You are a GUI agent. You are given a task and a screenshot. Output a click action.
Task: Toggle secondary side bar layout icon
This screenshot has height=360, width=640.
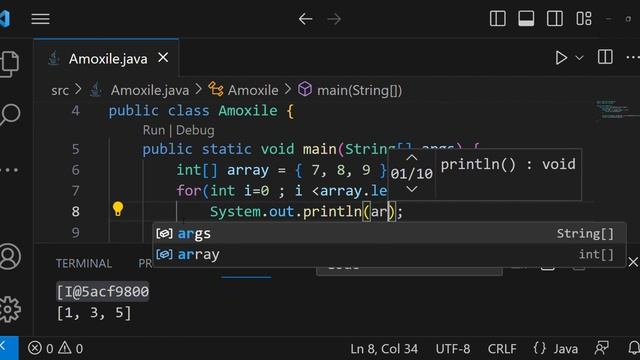[x=555, y=18]
